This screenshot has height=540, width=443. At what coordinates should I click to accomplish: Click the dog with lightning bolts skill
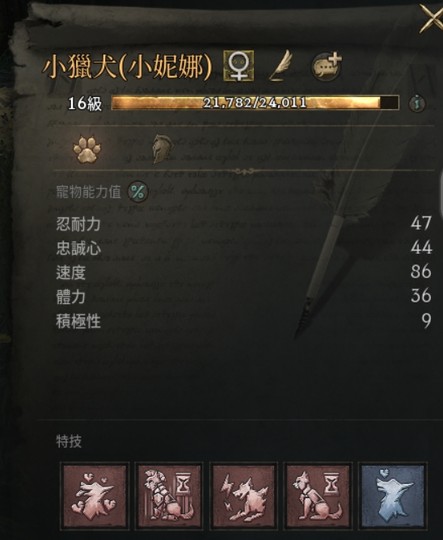[244, 496]
